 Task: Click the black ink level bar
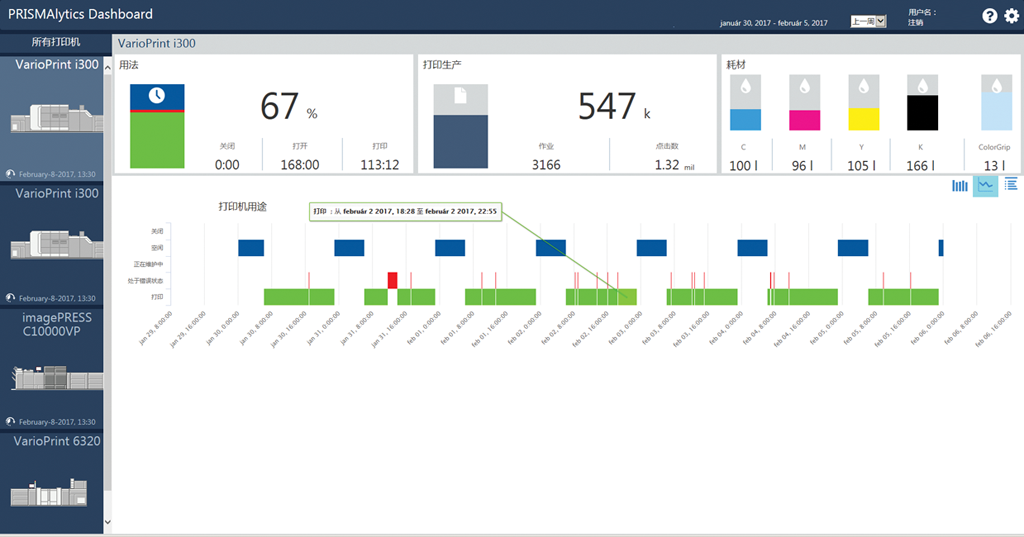[922, 112]
